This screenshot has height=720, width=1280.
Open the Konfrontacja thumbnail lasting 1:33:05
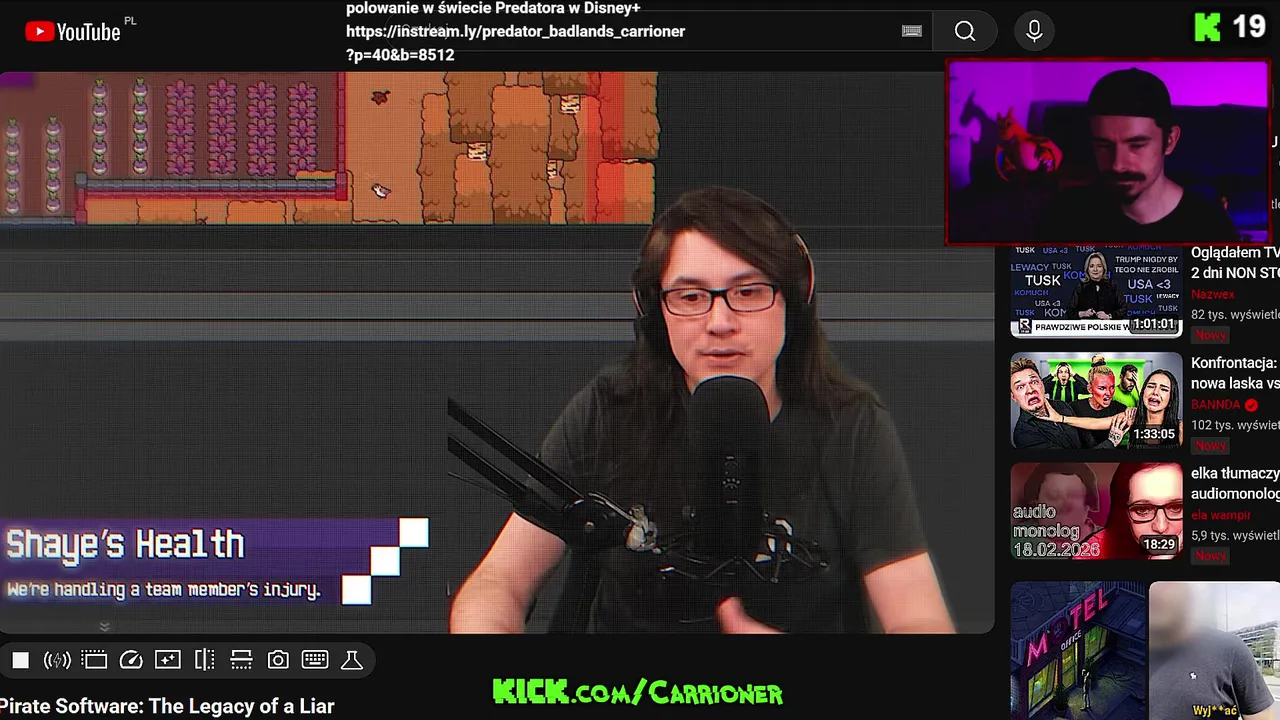1096,400
